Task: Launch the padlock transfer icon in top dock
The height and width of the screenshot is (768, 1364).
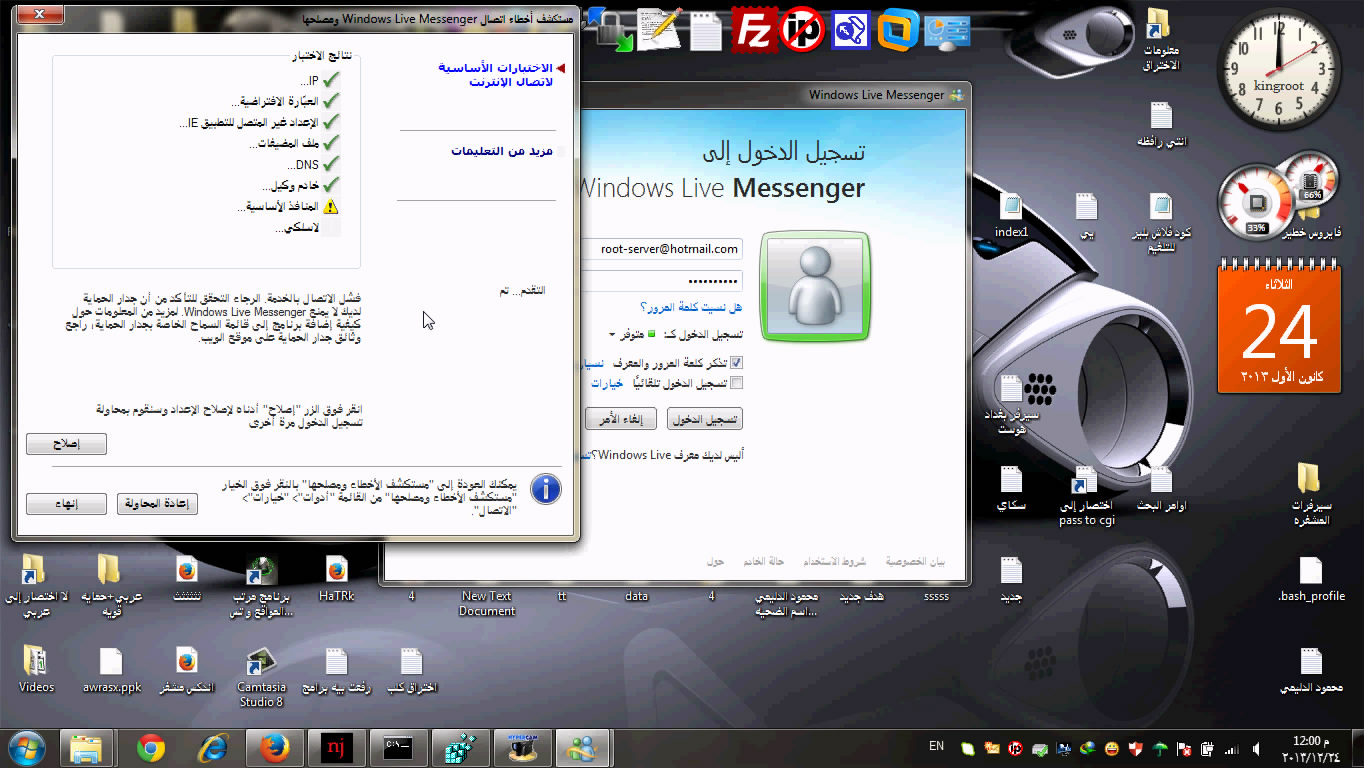Action: point(610,29)
